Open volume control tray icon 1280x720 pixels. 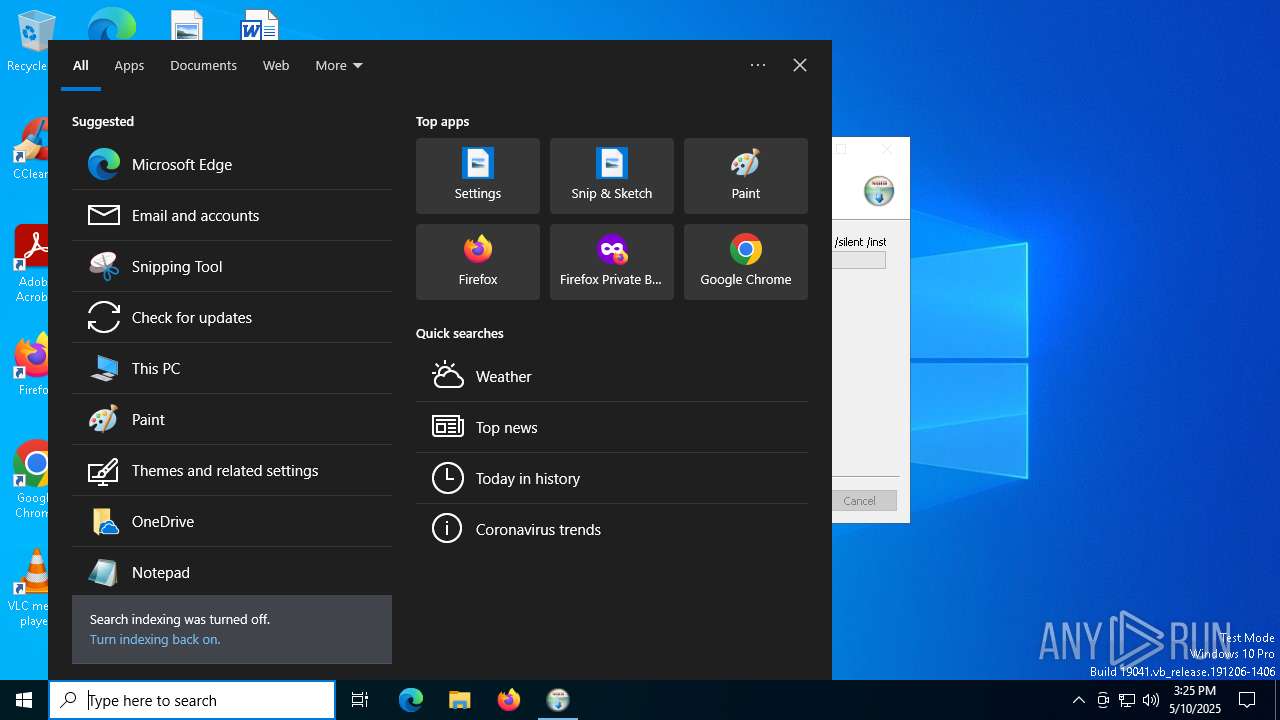(1151, 700)
